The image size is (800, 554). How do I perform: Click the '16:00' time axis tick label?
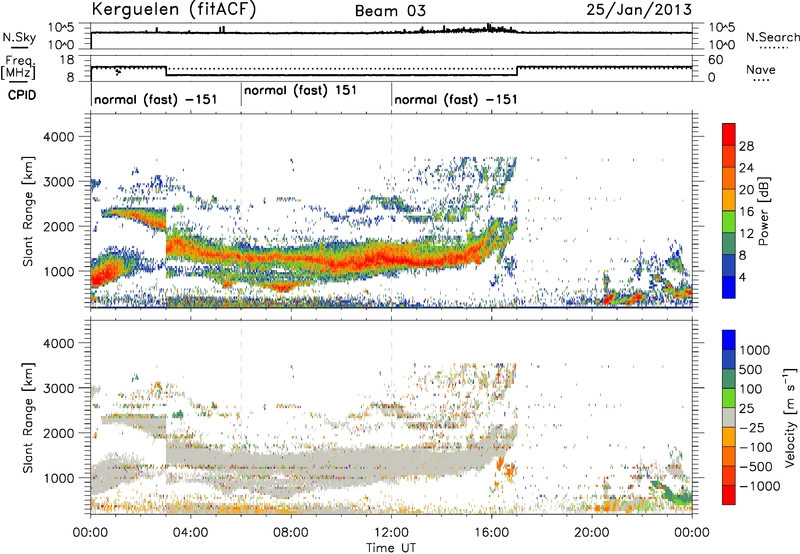coord(491,533)
